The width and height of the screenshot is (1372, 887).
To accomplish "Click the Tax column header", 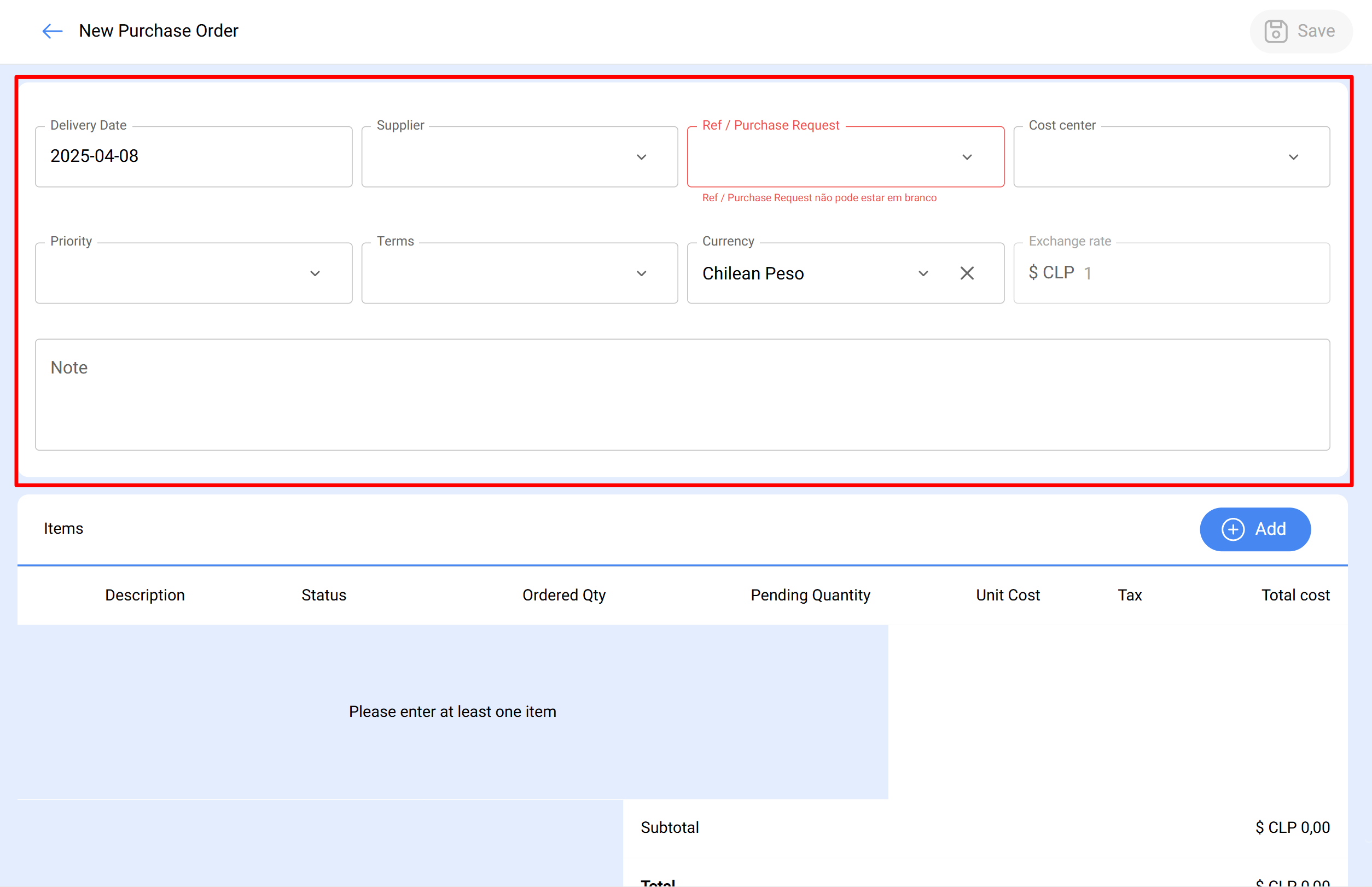I will click(1130, 595).
